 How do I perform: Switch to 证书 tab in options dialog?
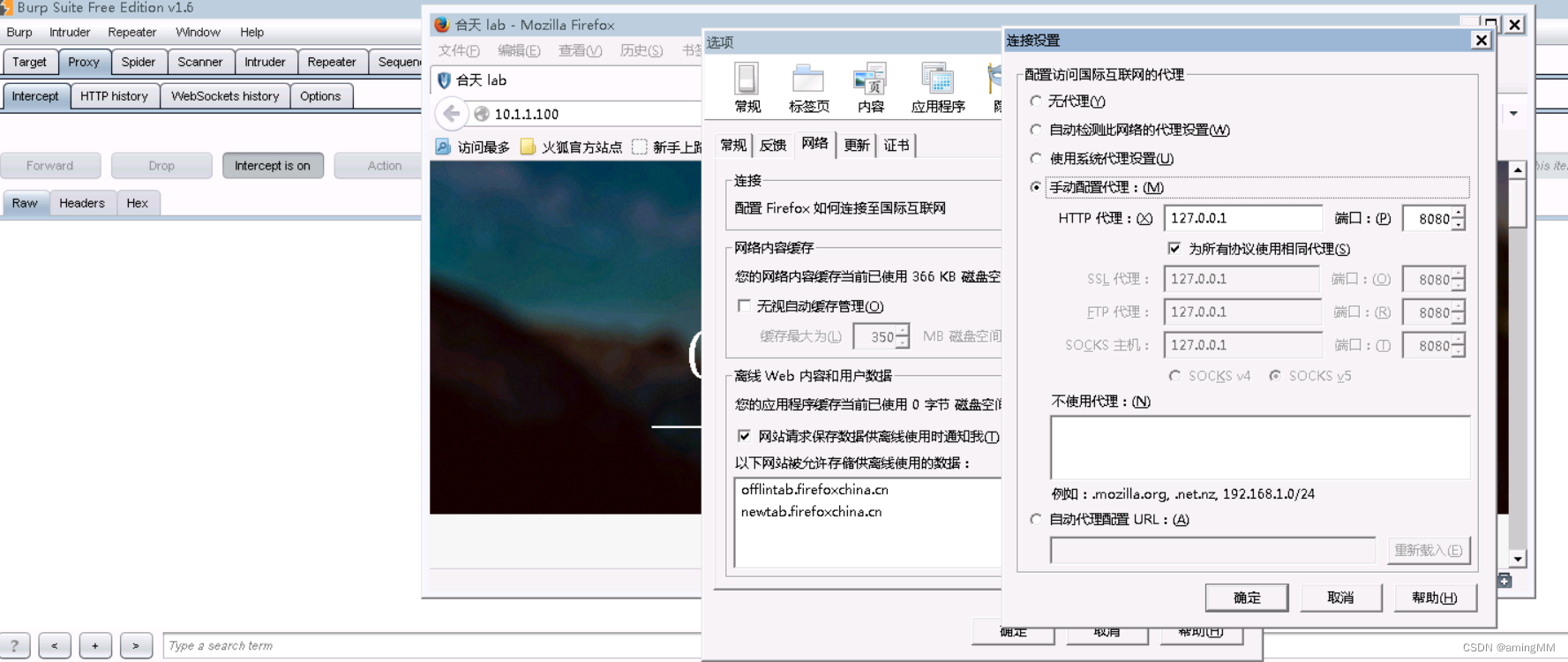(x=897, y=146)
